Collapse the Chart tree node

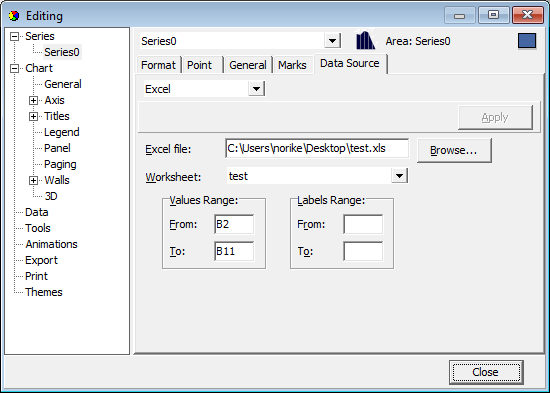point(14,68)
